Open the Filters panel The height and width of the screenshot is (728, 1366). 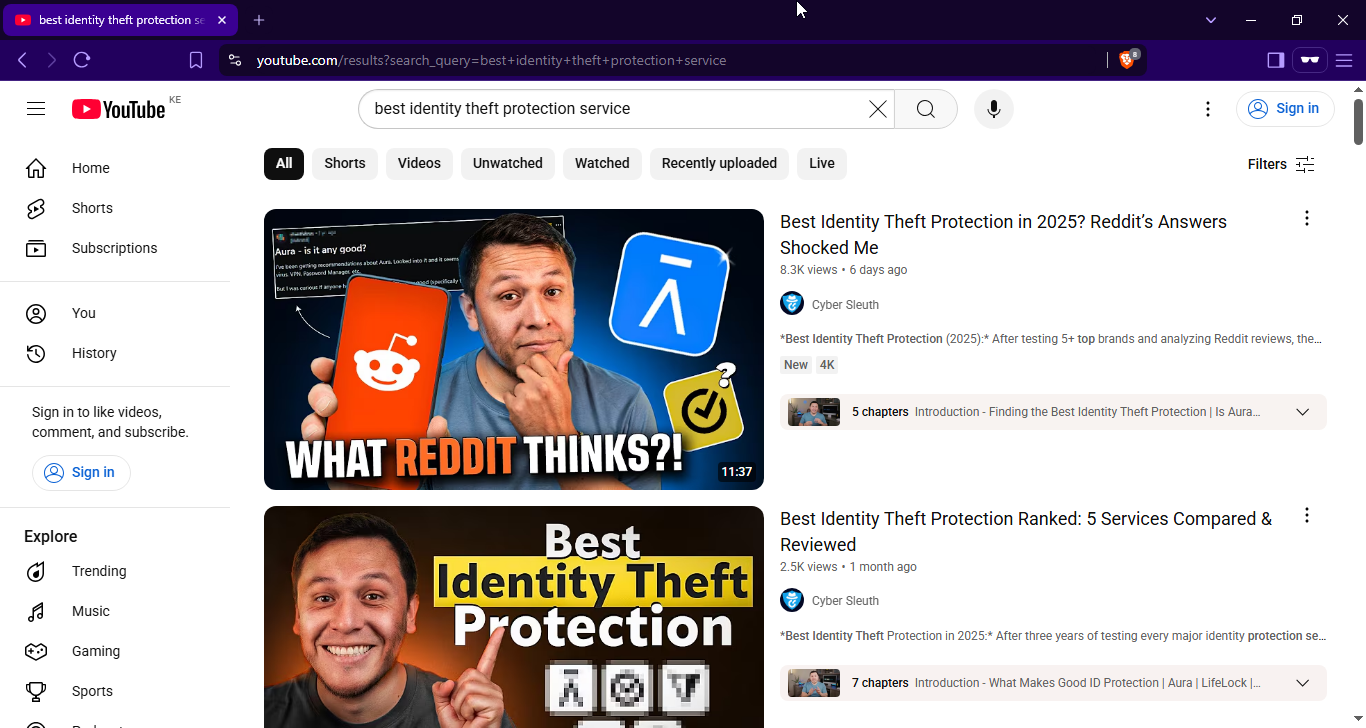(1281, 164)
